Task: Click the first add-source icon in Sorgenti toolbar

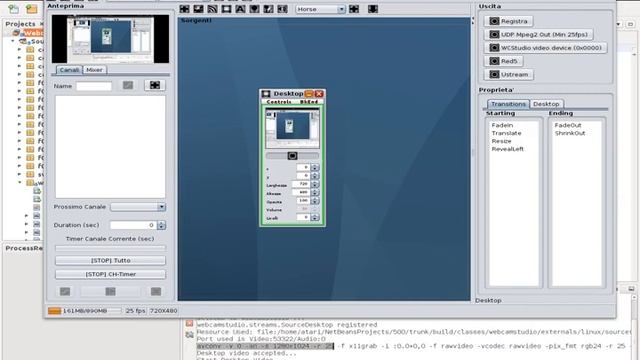Action: [x=184, y=9]
